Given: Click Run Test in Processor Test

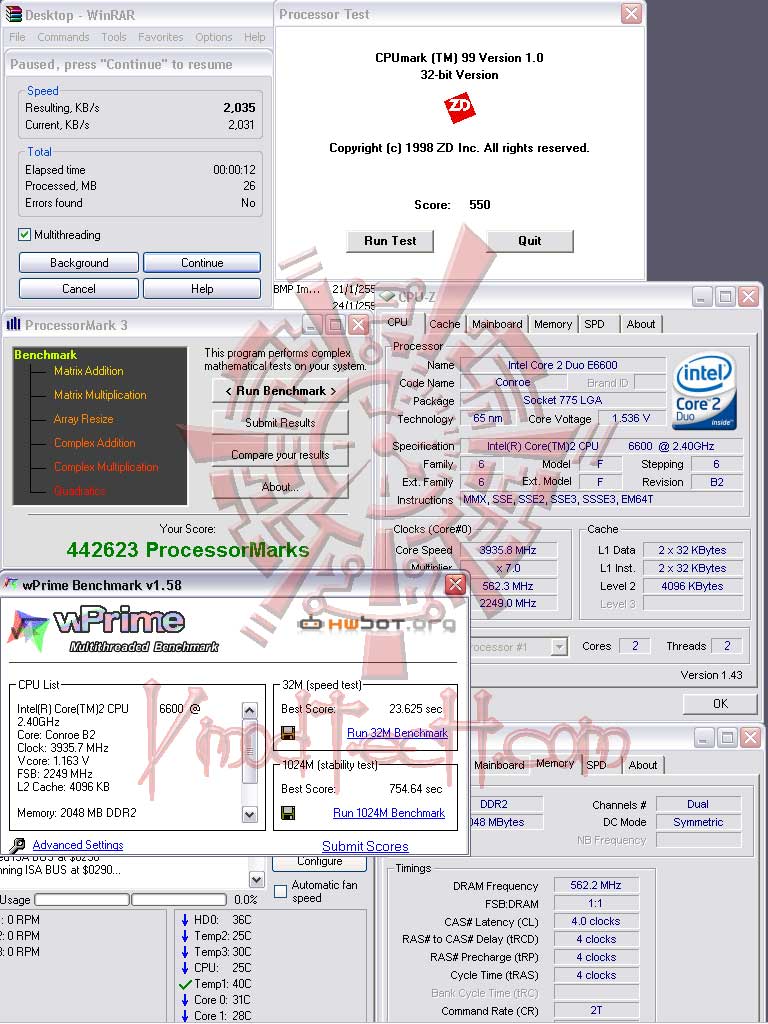Looking at the screenshot, I should point(390,240).
